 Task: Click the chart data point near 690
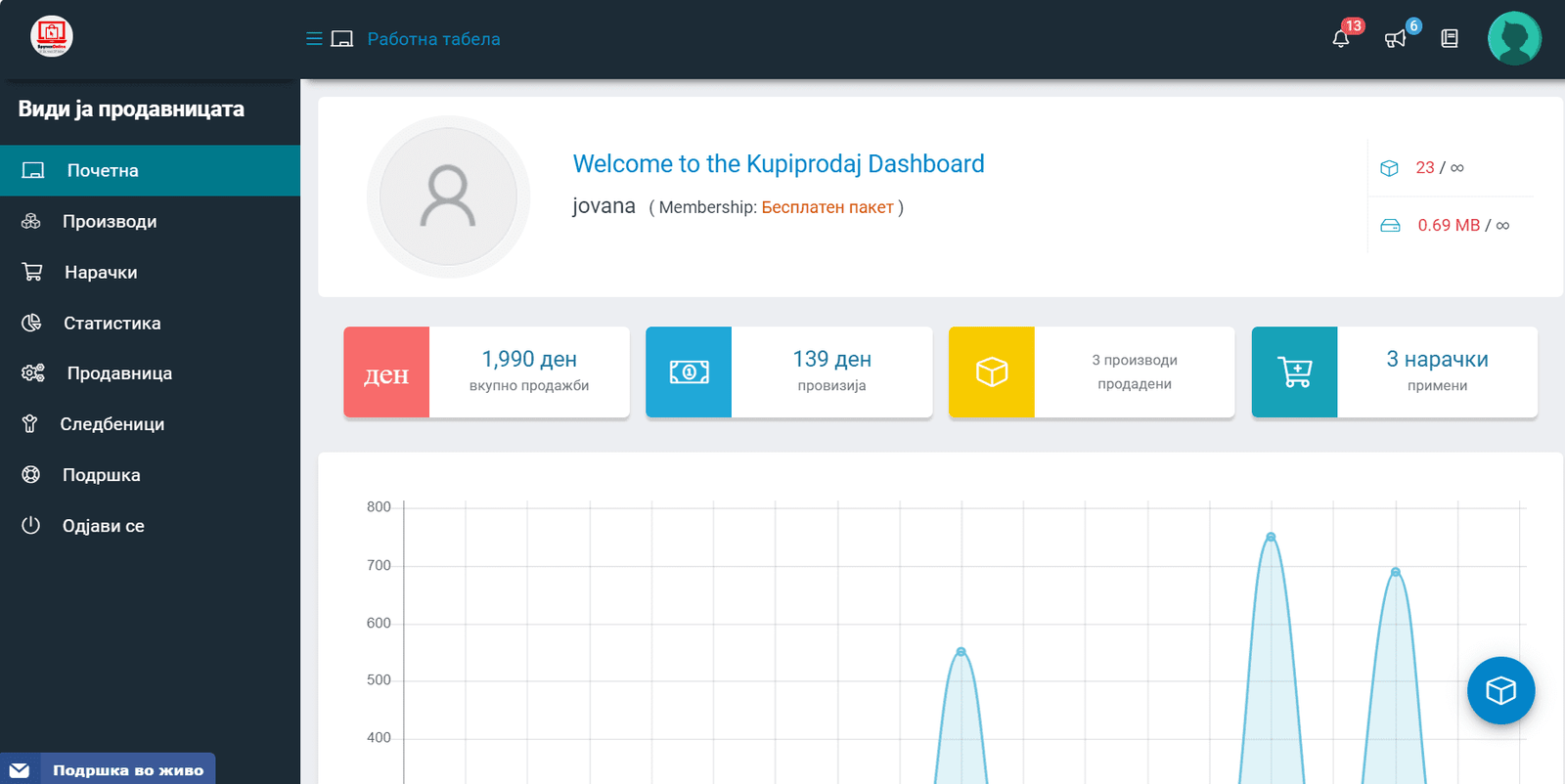coord(1396,572)
